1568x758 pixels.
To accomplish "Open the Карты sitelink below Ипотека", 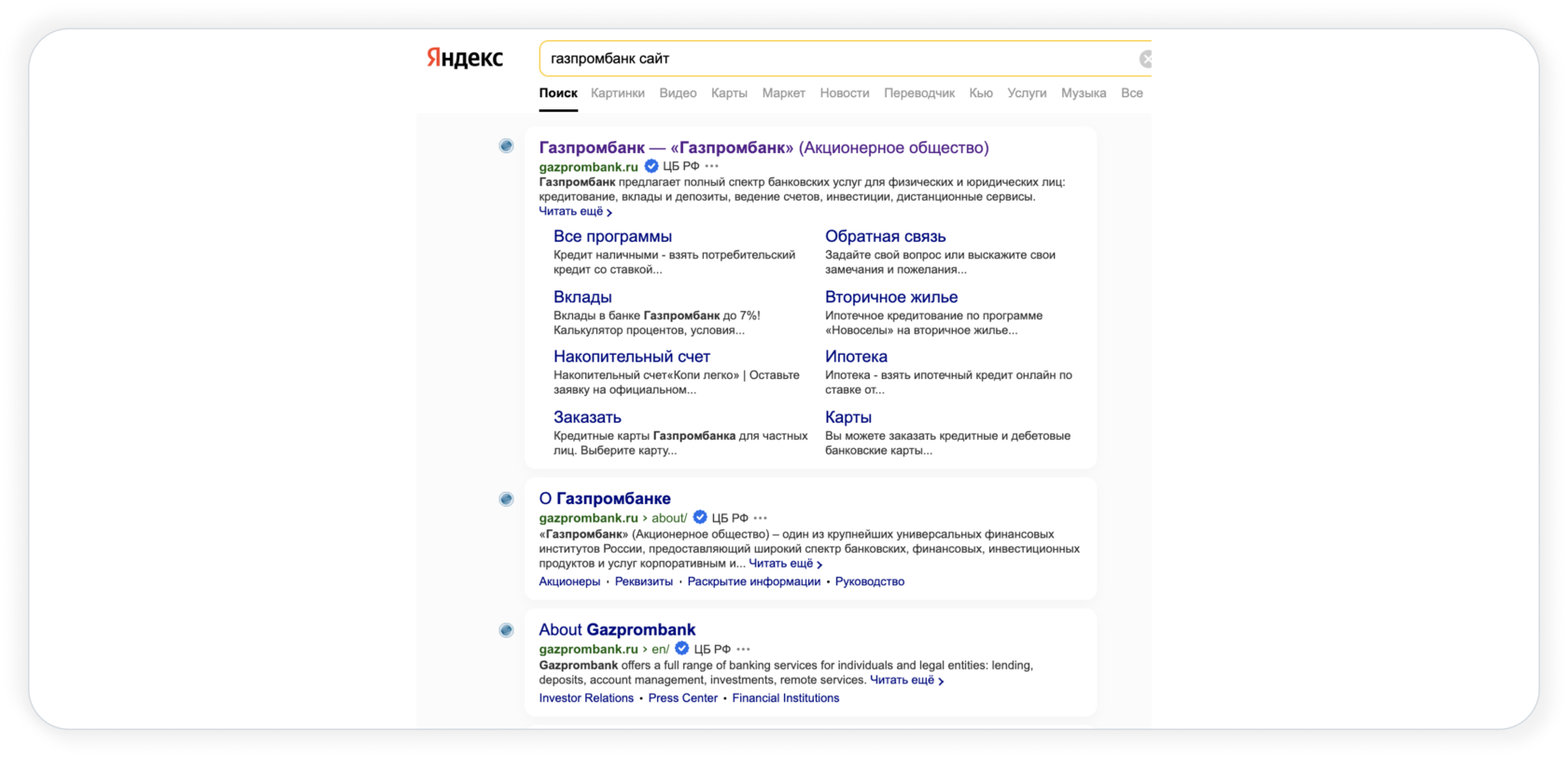I will coord(848,417).
